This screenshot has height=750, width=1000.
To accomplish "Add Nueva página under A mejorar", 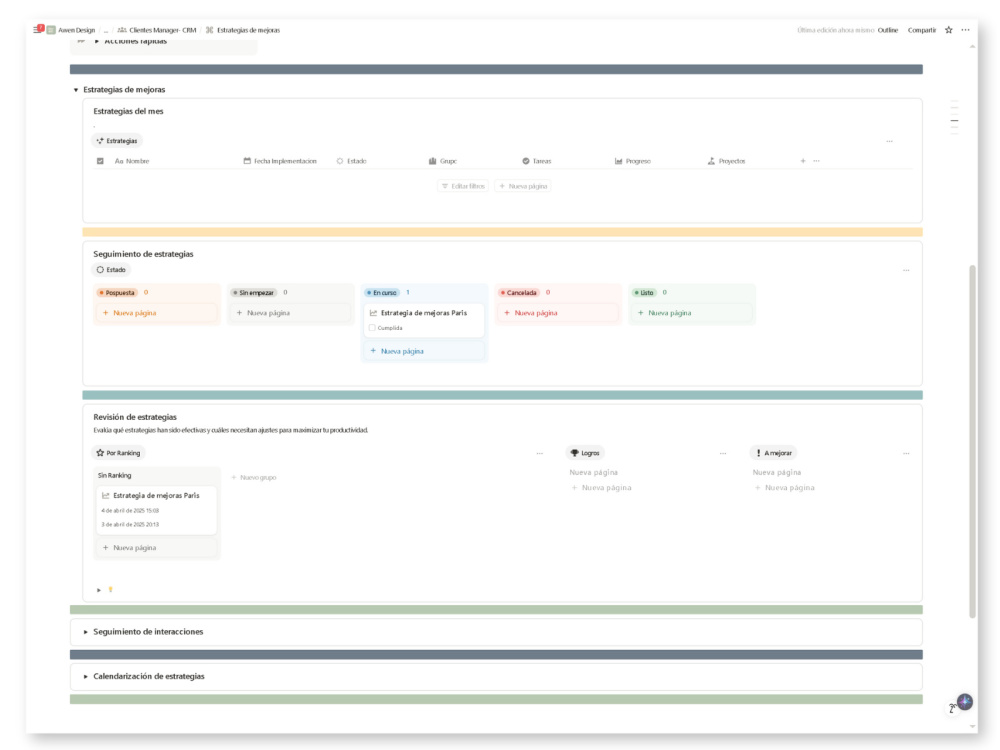I will click(784, 488).
